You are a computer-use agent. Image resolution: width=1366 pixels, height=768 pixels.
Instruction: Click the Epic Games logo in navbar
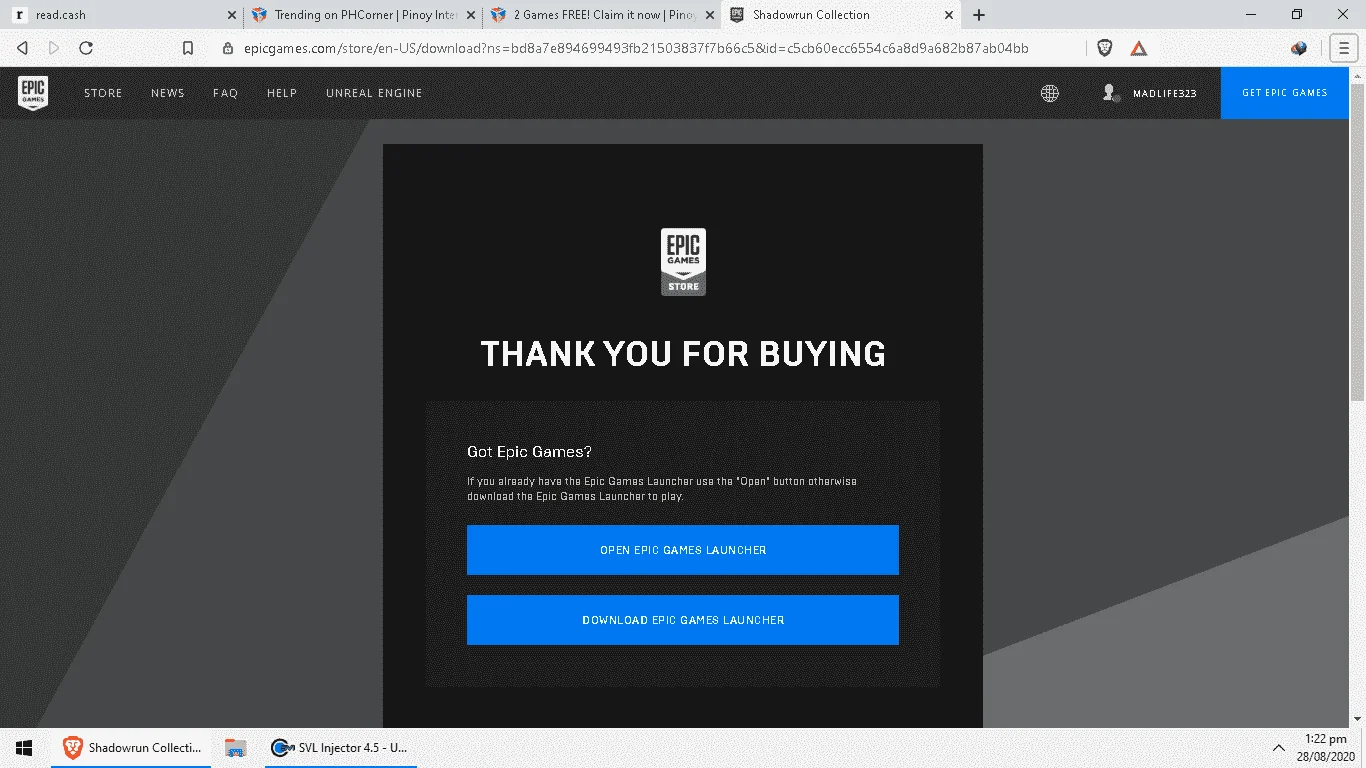(33, 93)
